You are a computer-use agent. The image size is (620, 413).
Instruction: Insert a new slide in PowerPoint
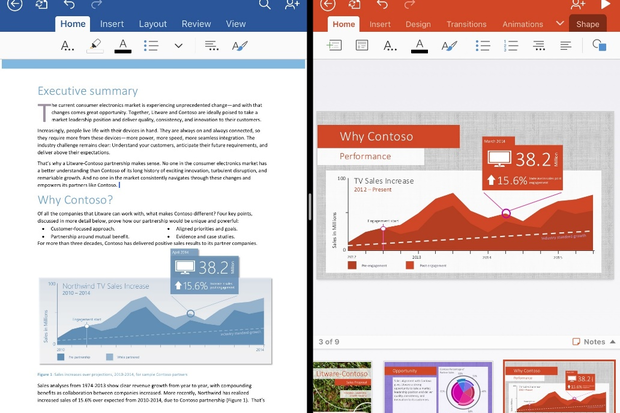334,45
